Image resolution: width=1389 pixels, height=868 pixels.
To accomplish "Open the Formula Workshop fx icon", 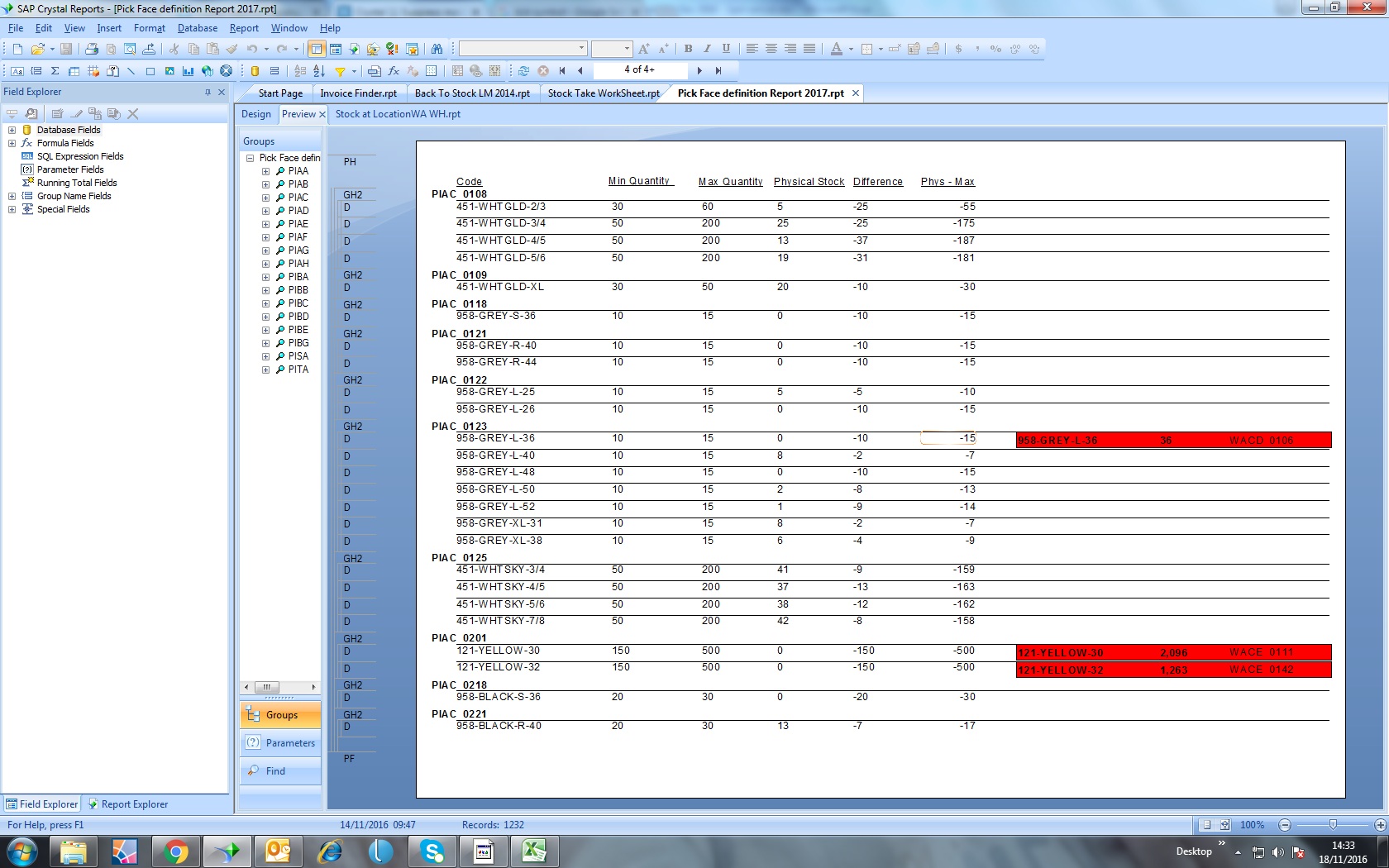I will coord(394,71).
